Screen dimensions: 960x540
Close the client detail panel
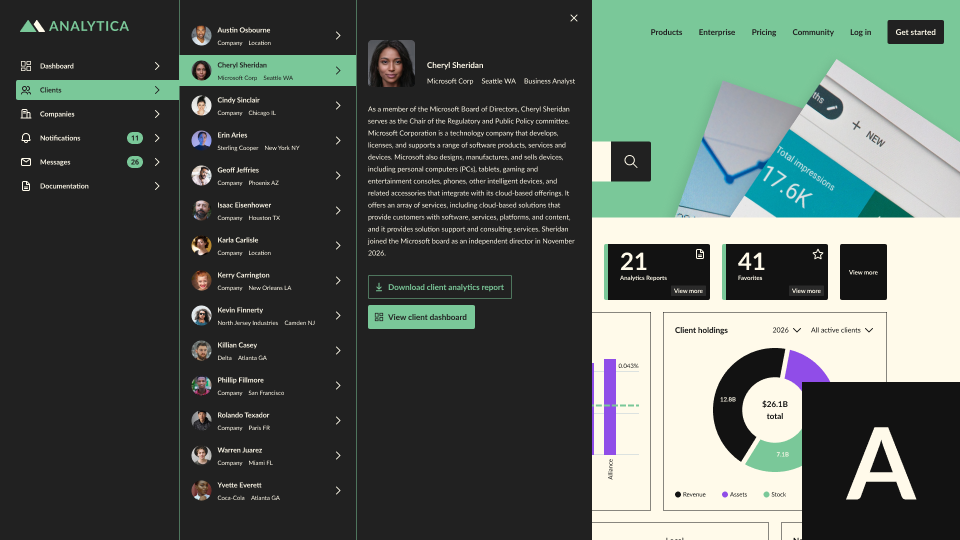coord(574,18)
